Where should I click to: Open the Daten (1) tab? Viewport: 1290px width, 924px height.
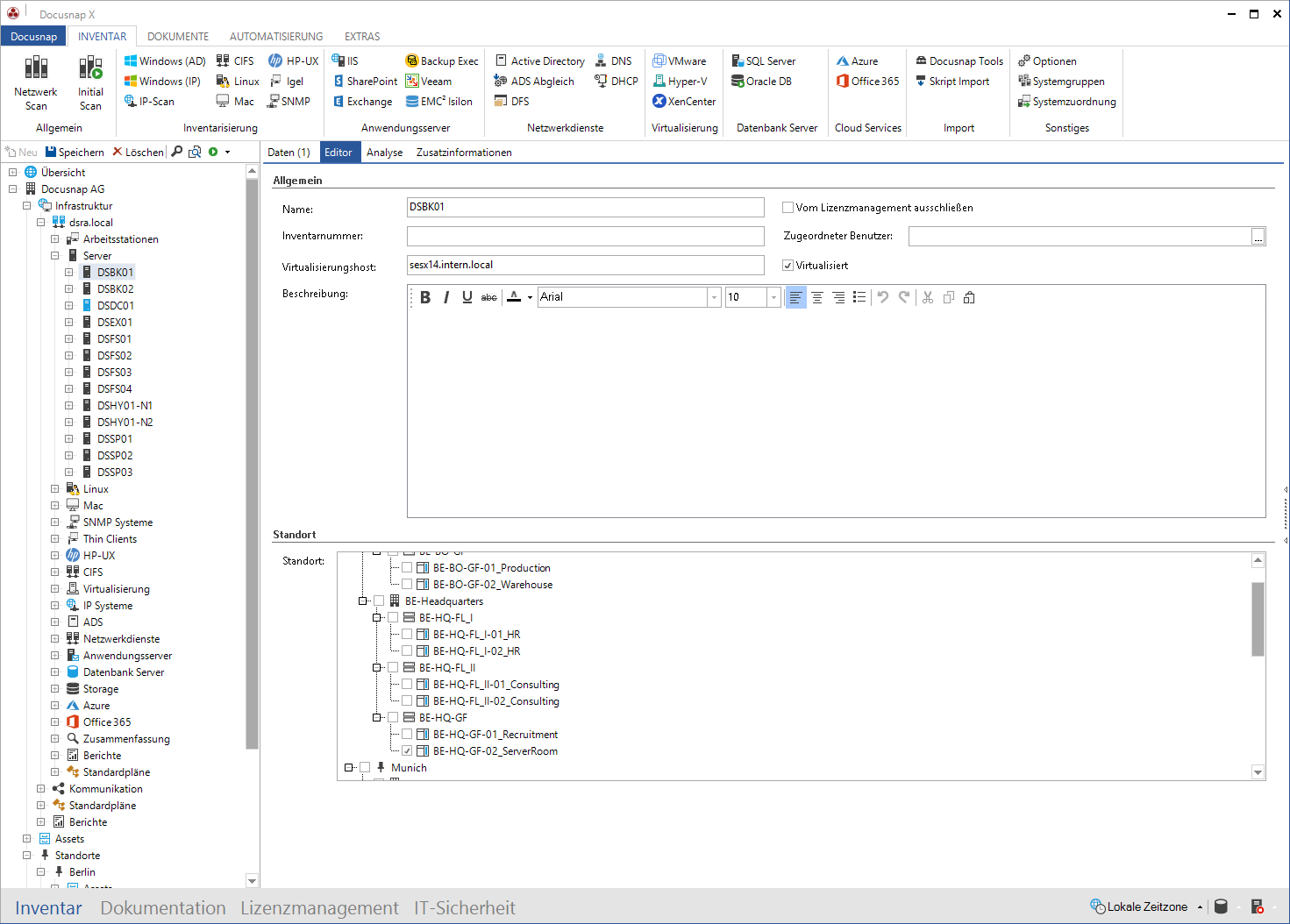coord(289,153)
